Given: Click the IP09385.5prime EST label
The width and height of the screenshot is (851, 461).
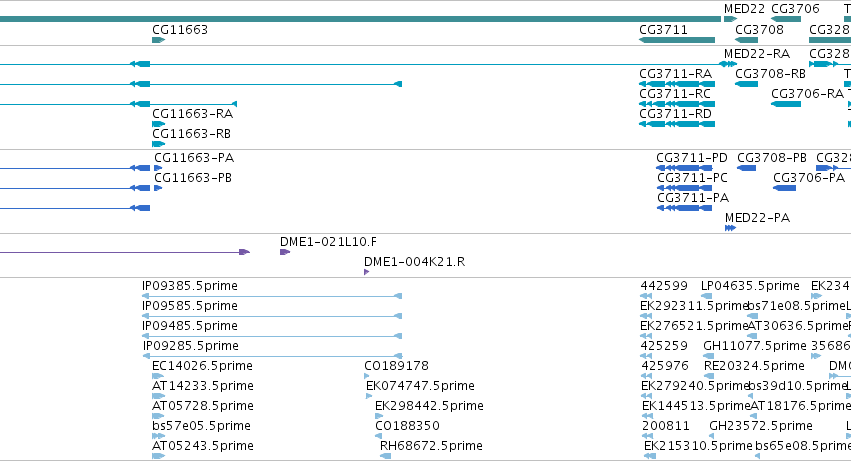Looking at the screenshot, I should 189,286.
